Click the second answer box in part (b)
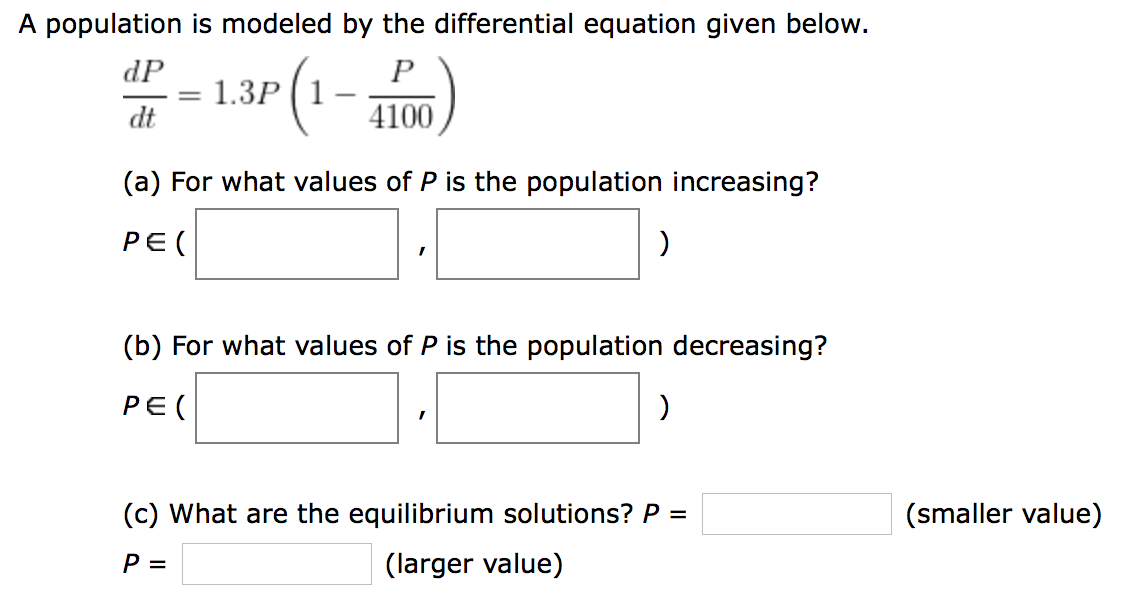1138x608 pixels. click(x=537, y=408)
